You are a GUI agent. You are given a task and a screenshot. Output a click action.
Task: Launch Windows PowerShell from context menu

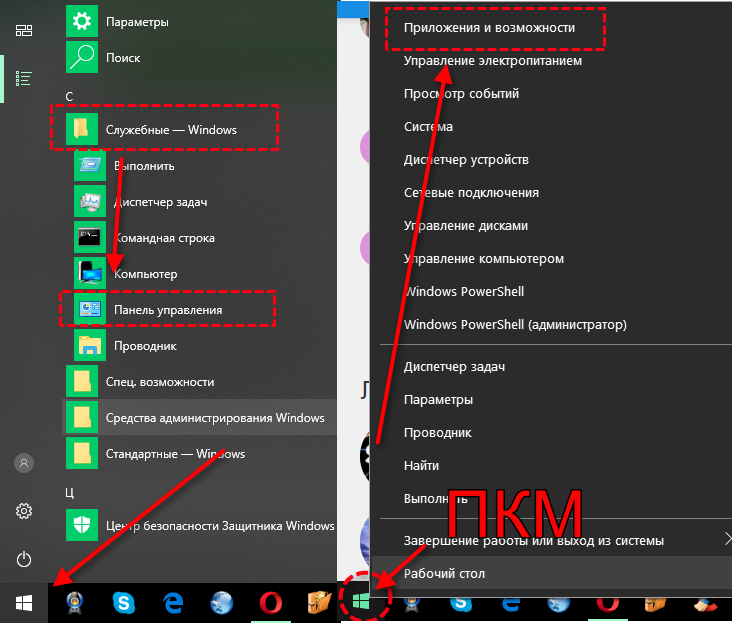[x=464, y=291]
